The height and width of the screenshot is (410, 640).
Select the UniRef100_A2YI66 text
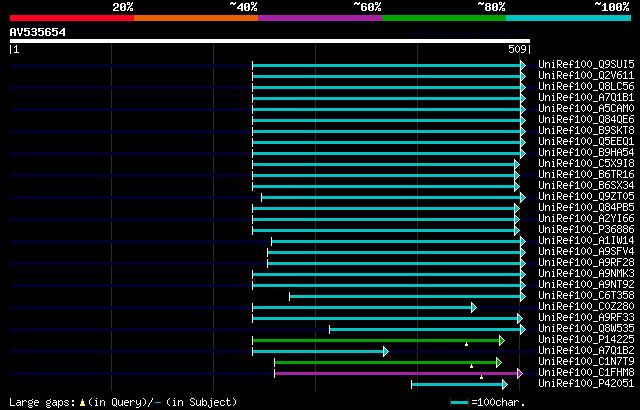click(x=586, y=219)
